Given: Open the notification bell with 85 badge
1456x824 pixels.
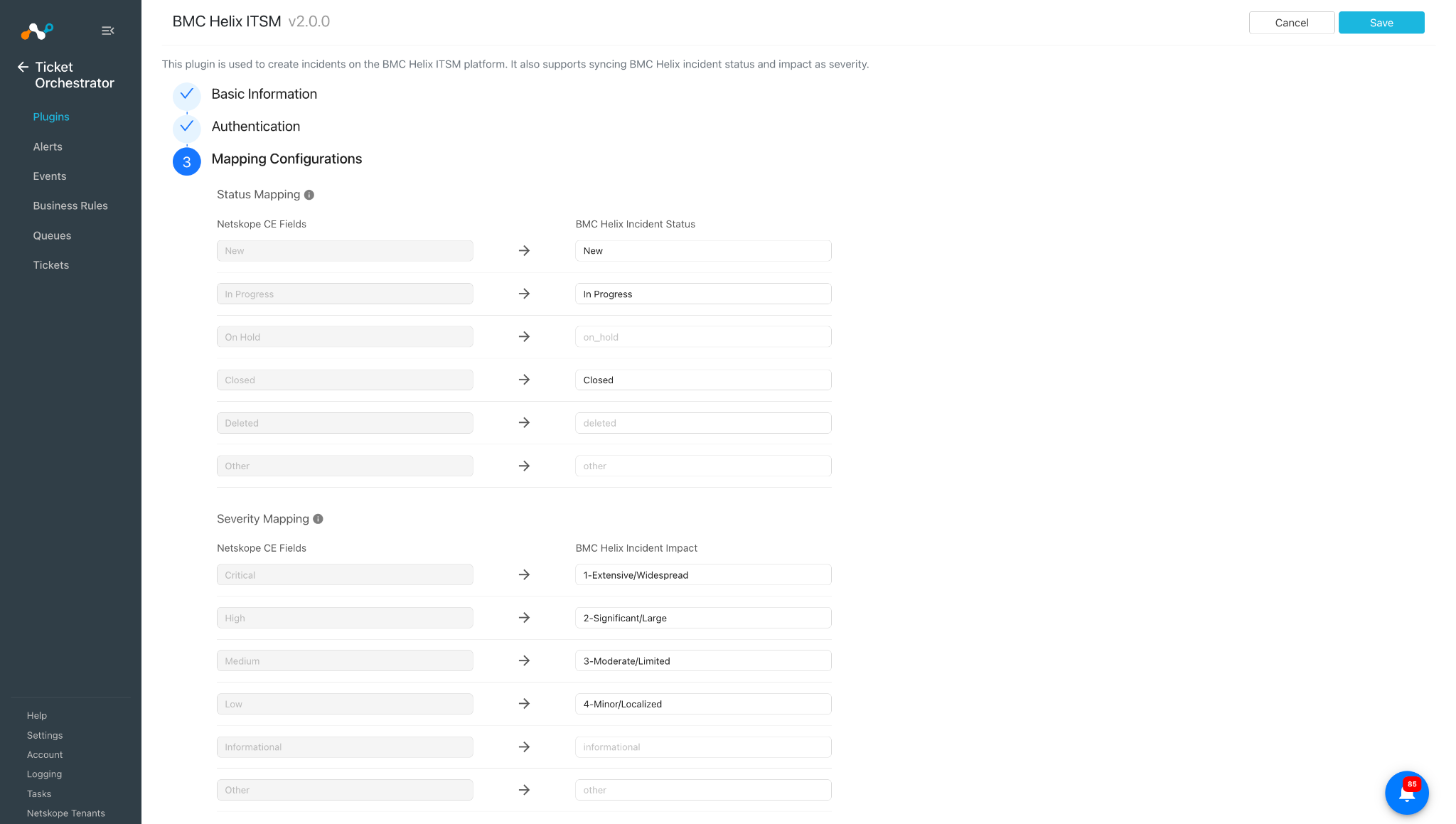Looking at the screenshot, I should coord(1406,793).
